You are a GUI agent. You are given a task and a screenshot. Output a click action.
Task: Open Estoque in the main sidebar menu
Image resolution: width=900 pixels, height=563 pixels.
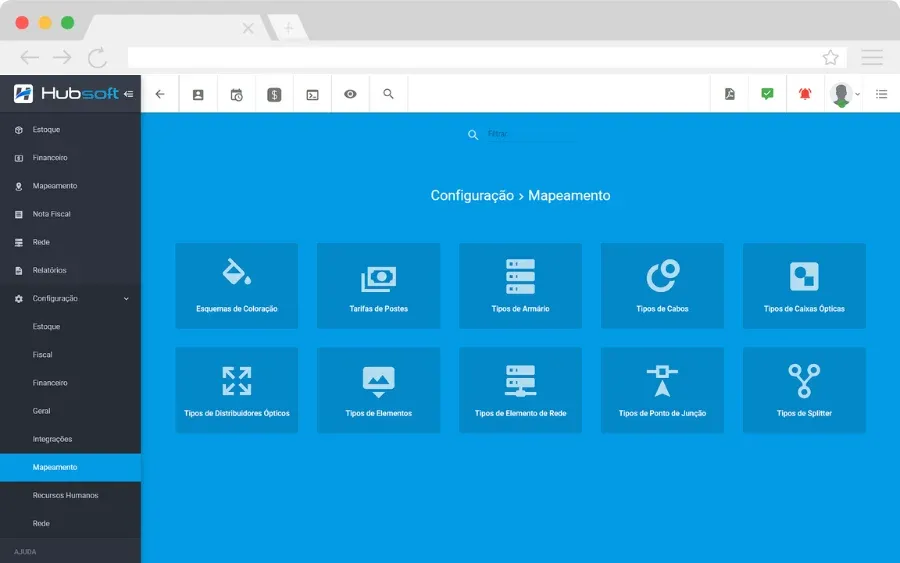[70, 130]
